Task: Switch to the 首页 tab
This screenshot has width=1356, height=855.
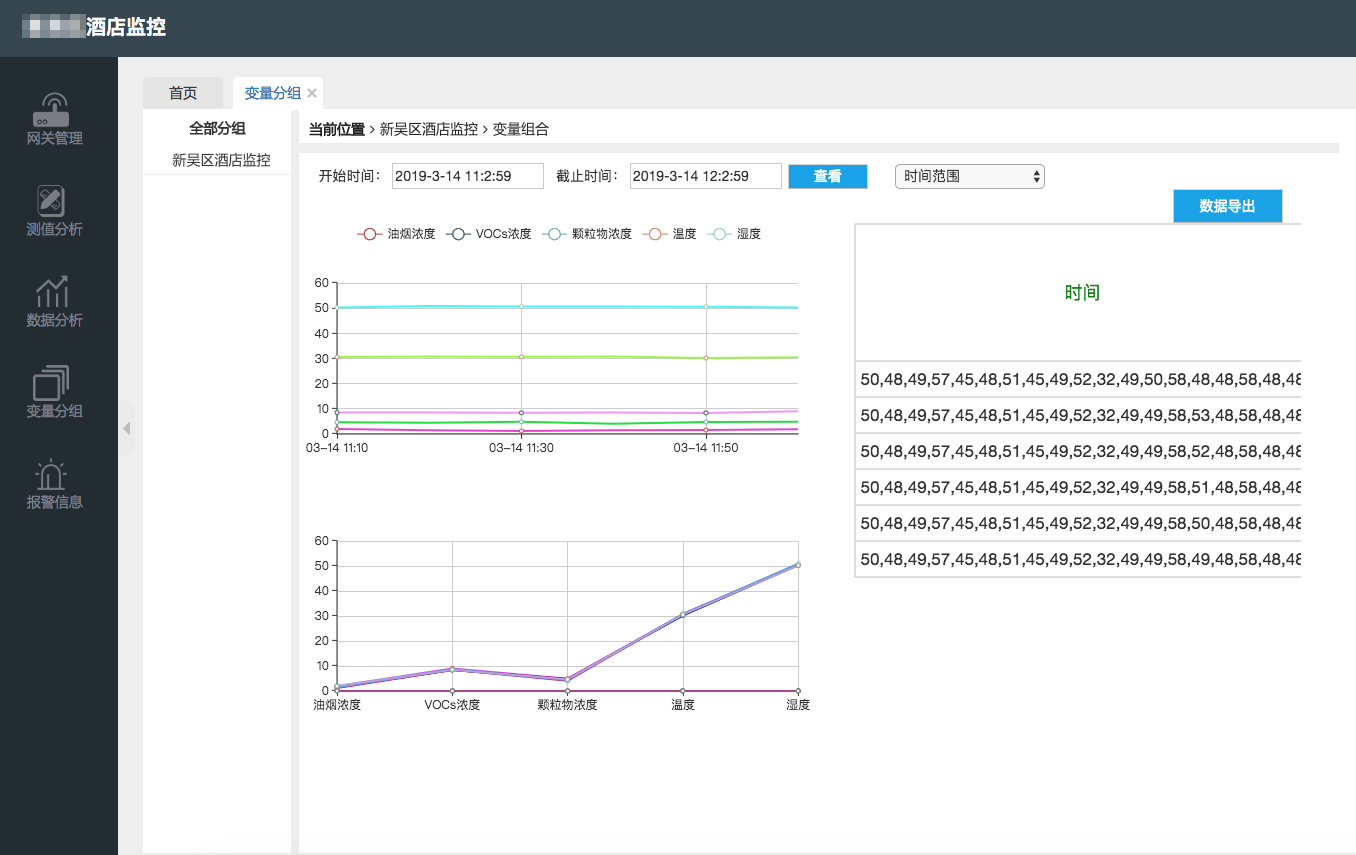Action: tap(183, 93)
